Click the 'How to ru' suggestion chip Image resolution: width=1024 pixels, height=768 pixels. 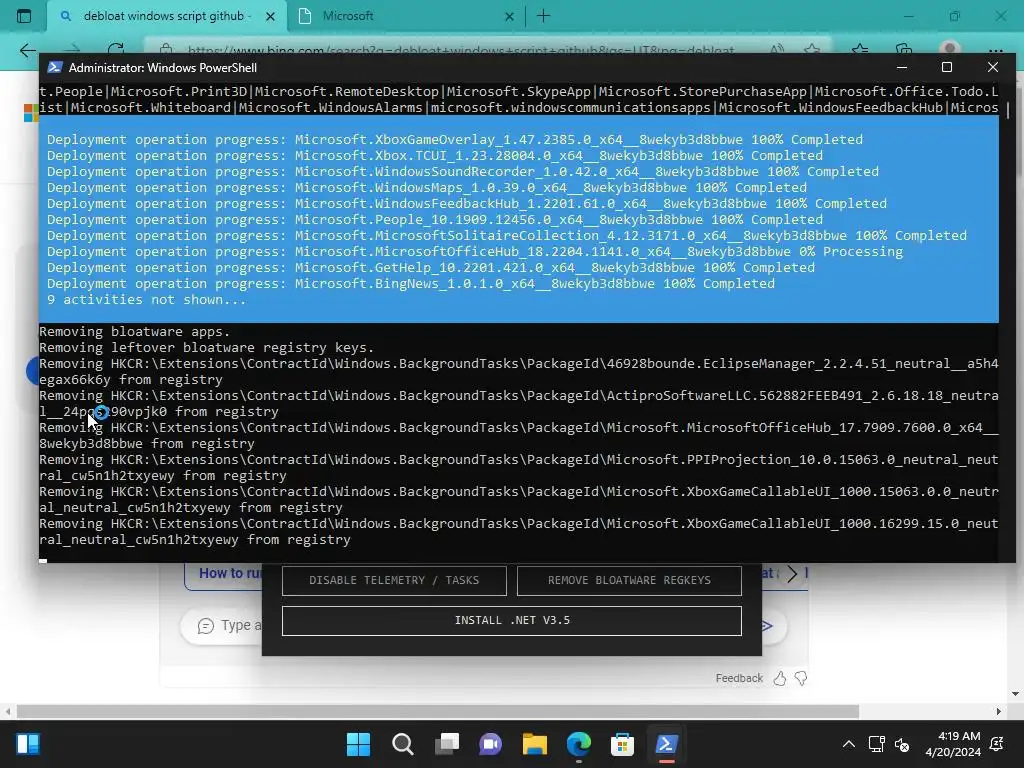(223, 574)
